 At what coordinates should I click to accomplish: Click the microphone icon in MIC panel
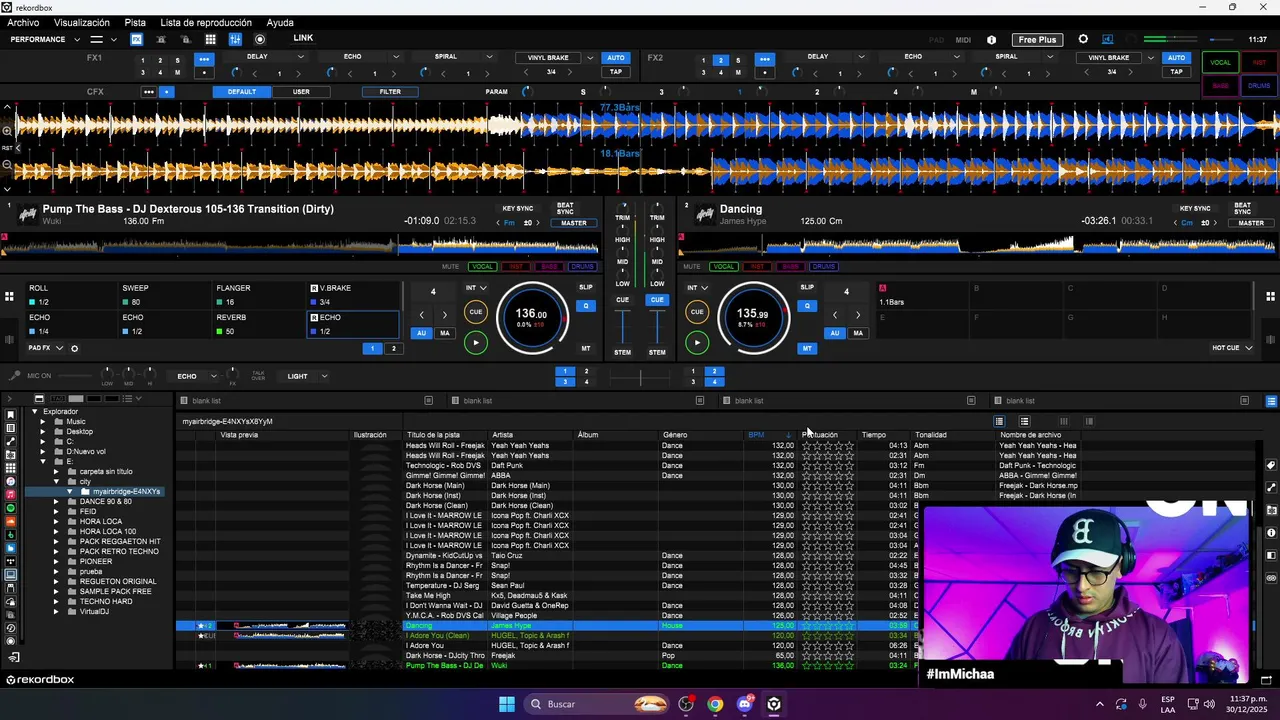[14, 376]
